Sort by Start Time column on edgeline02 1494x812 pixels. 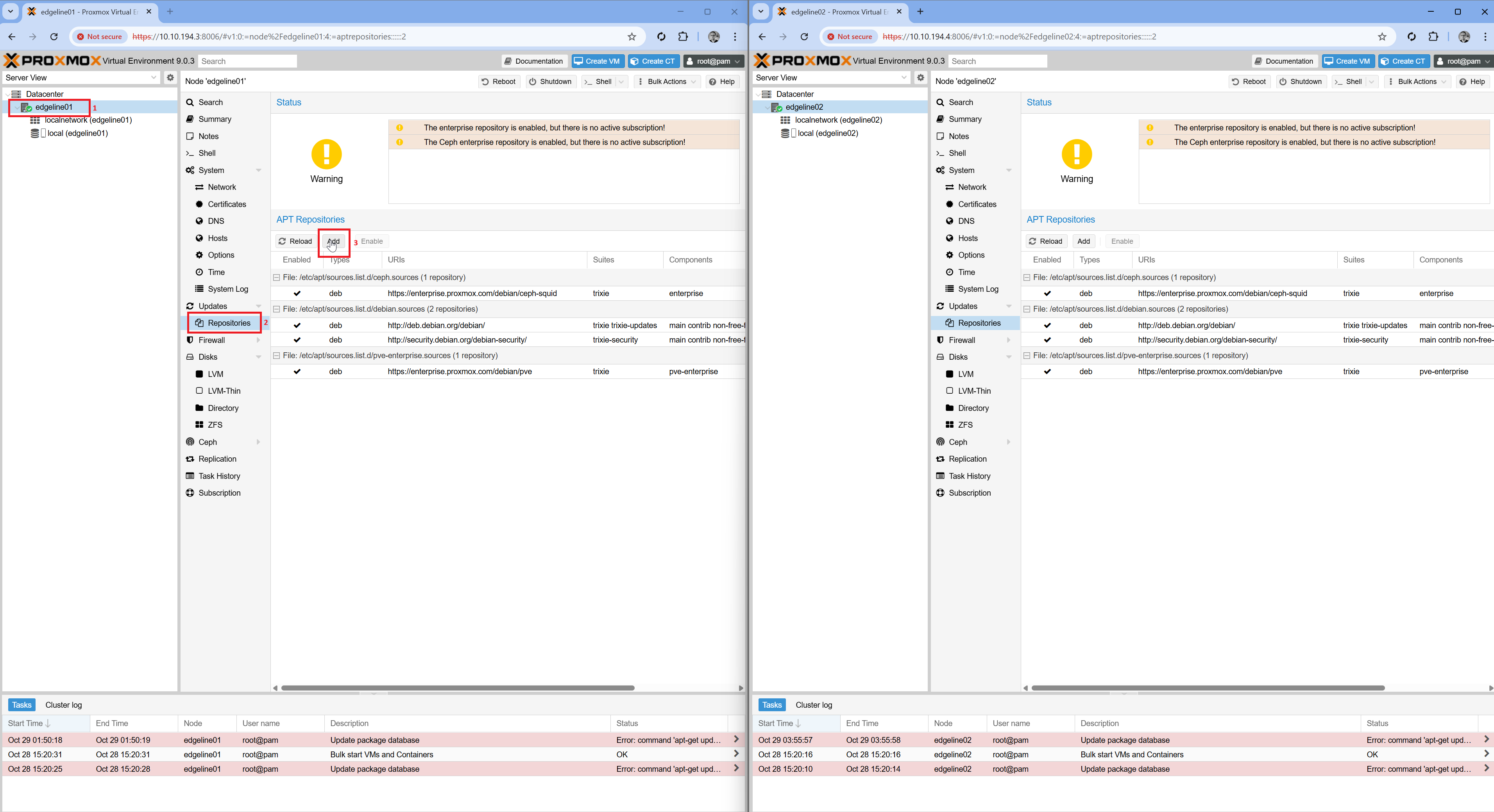796,723
